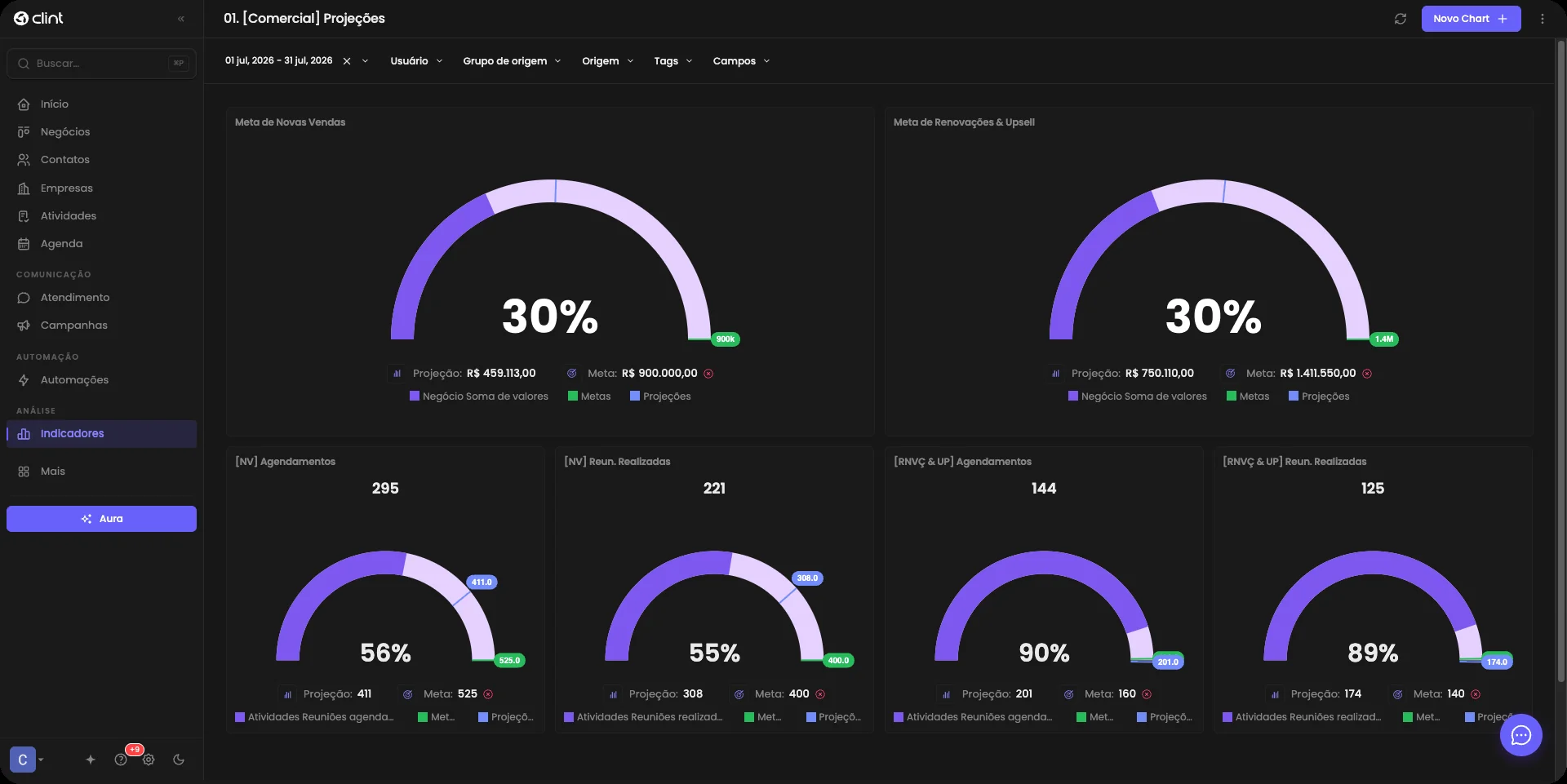This screenshot has width=1567, height=784.
Task: Expand the account menu next to avatar C
Action: tap(41, 760)
